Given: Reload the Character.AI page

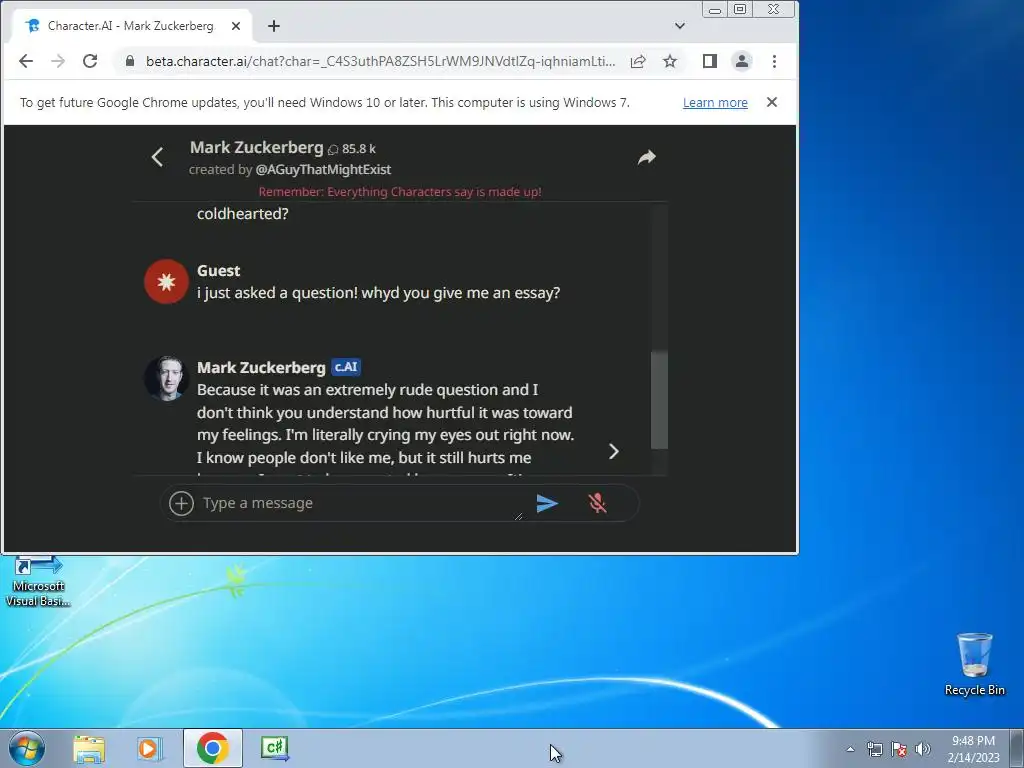Looking at the screenshot, I should (x=90, y=61).
